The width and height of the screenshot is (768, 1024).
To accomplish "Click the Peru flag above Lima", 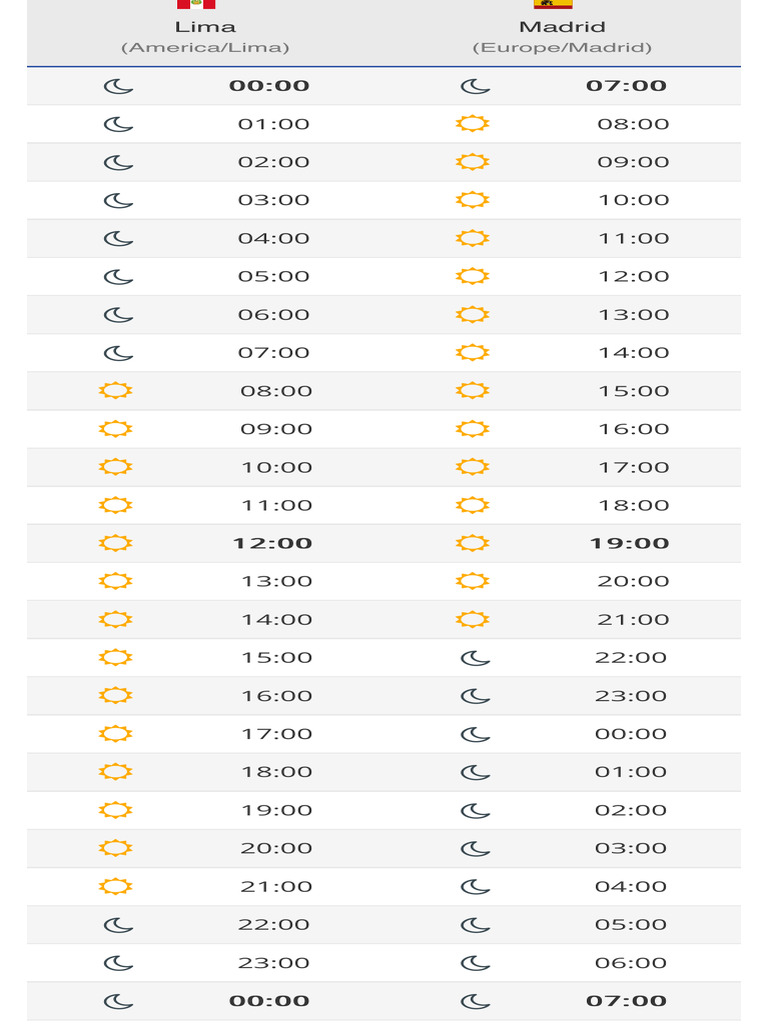I will click(x=196, y=4).
